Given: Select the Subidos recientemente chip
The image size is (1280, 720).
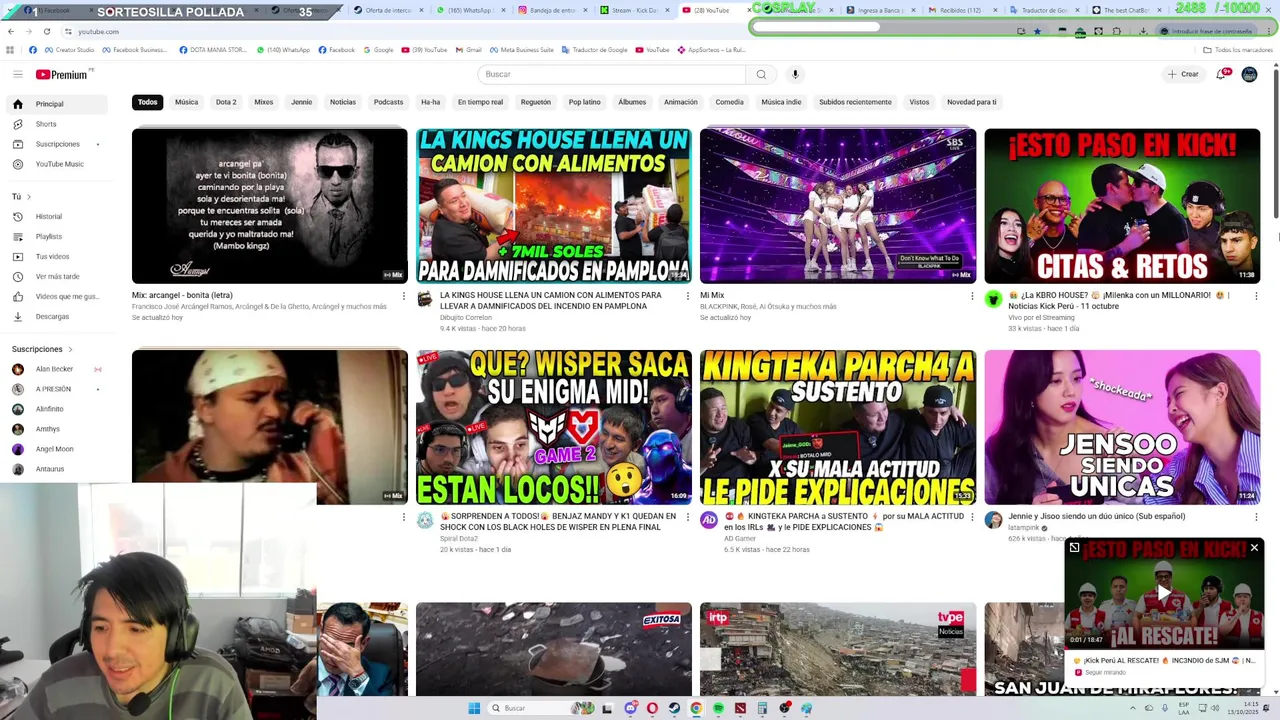Looking at the screenshot, I should [x=855, y=102].
